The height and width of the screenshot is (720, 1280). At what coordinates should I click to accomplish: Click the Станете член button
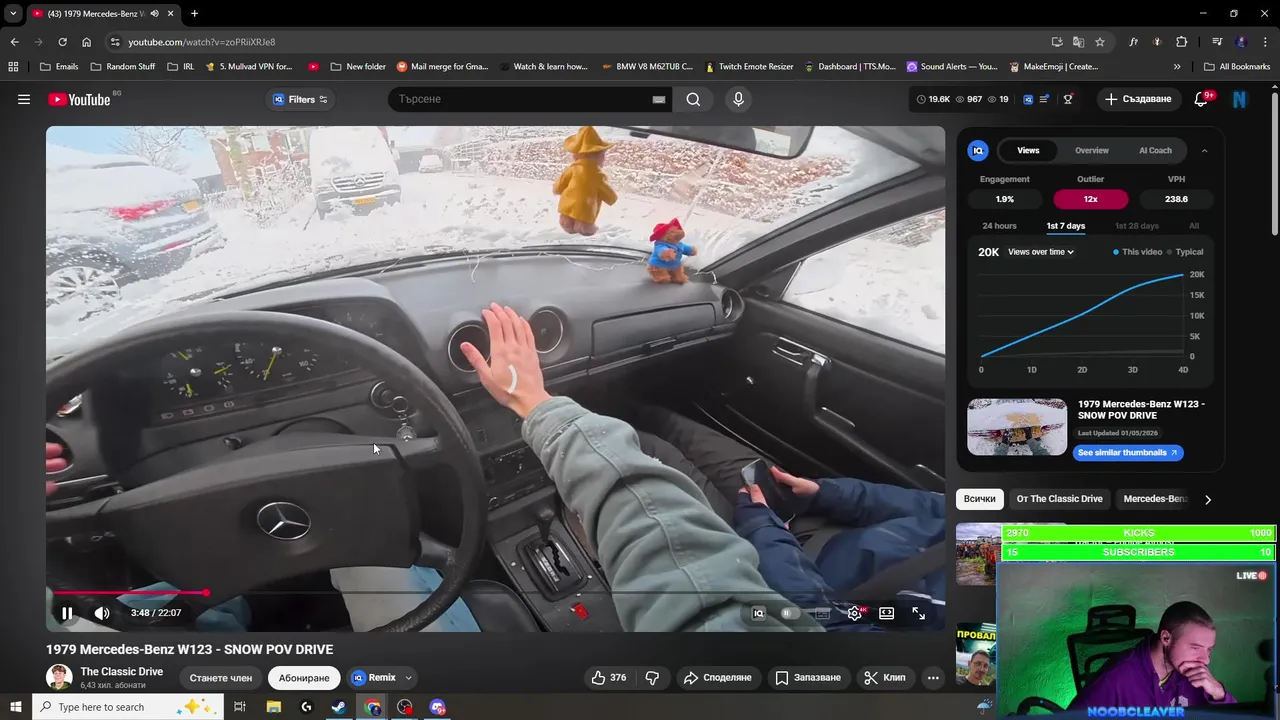[x=221, y=678]
